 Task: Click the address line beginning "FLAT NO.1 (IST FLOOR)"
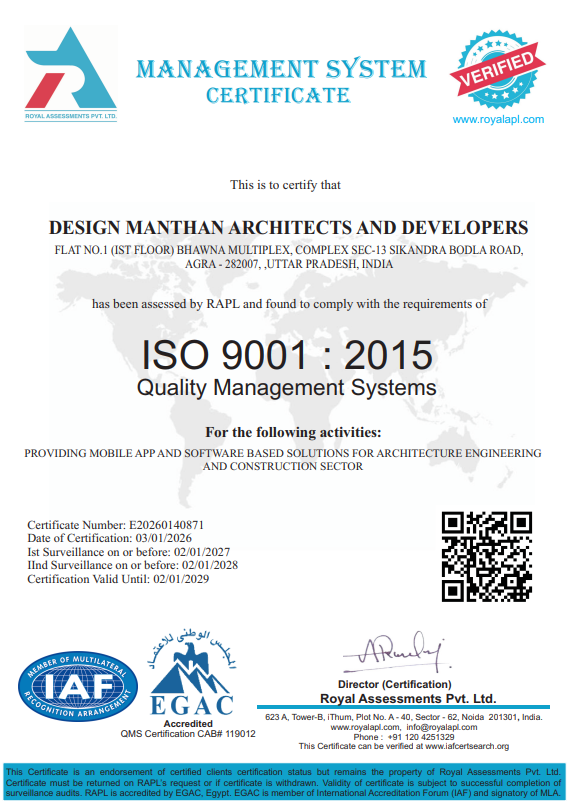coord(289,251)
